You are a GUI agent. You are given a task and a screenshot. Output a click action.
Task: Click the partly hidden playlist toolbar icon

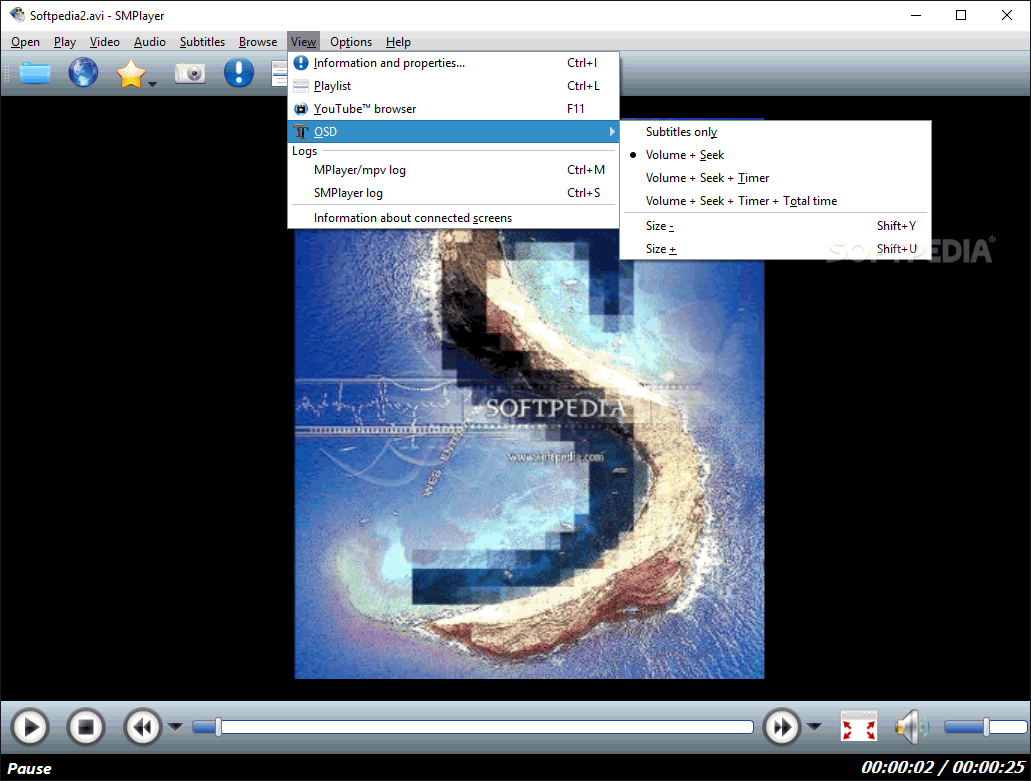coord(279,73)
